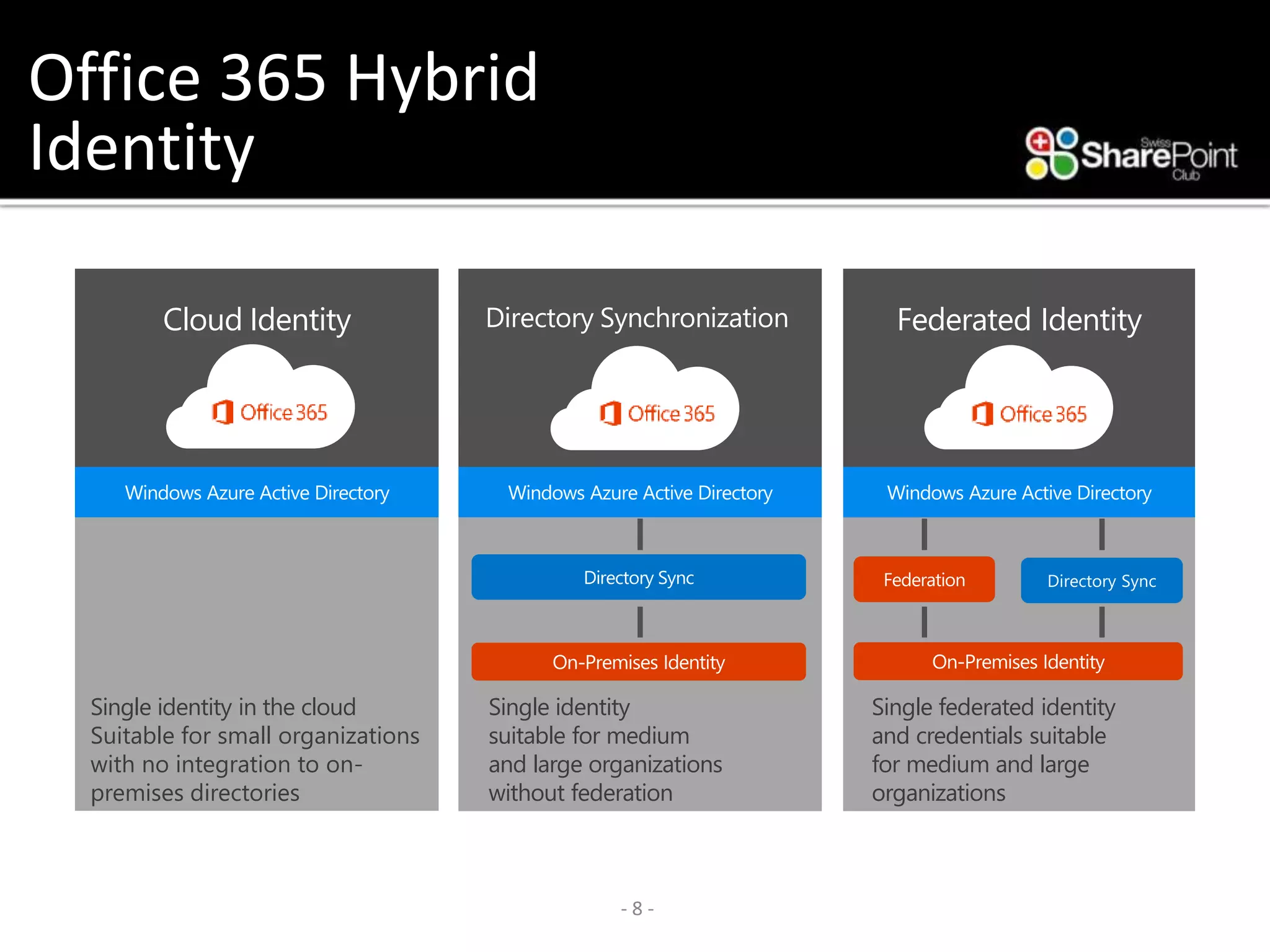Click Windows Azure Active Directory bar in Directory Synchronization
This screenshot has width=1270, height=952.
640,492
